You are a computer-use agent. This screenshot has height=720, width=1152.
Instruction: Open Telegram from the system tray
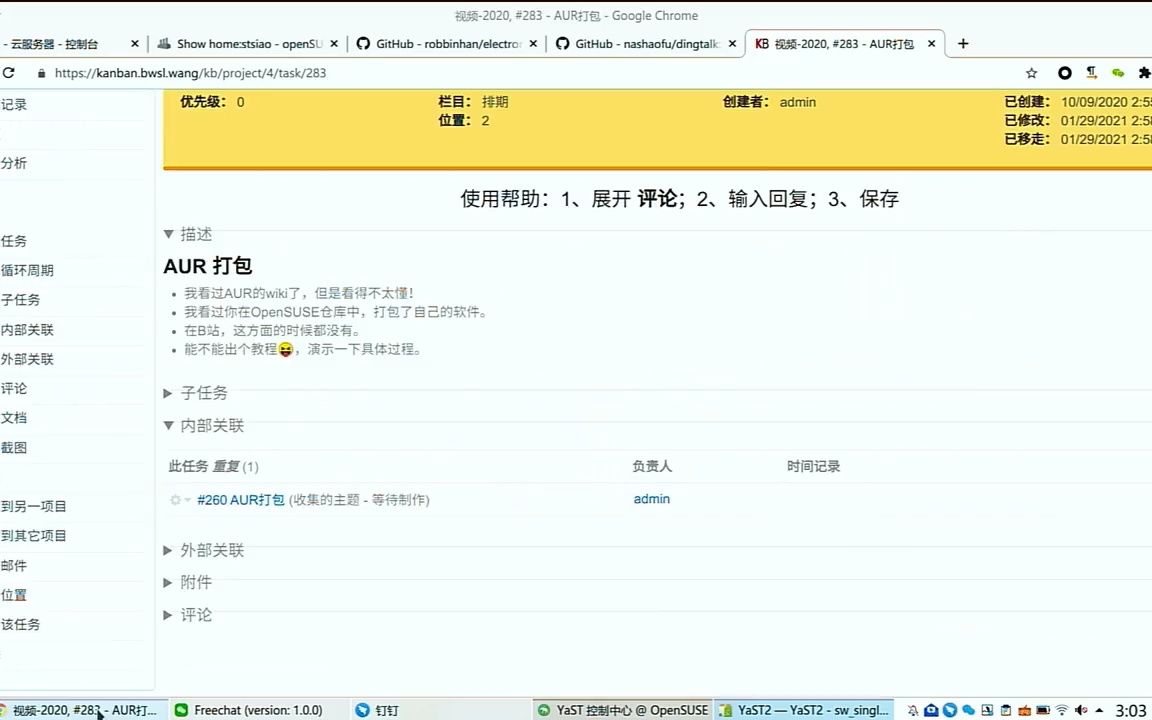point(949,710)
